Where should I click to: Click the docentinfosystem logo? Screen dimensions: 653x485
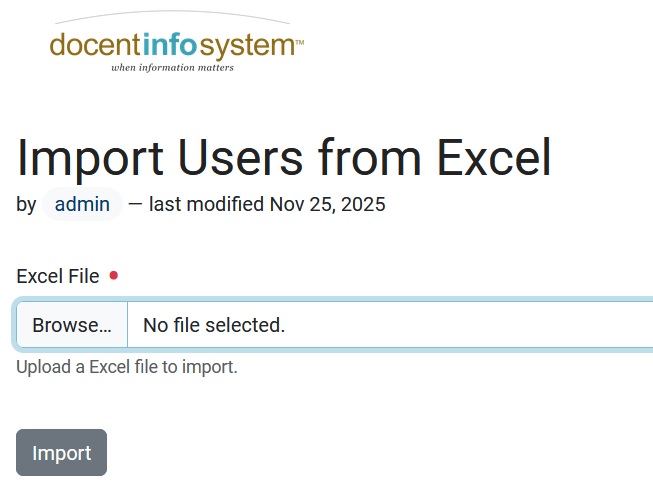(175, 45)
